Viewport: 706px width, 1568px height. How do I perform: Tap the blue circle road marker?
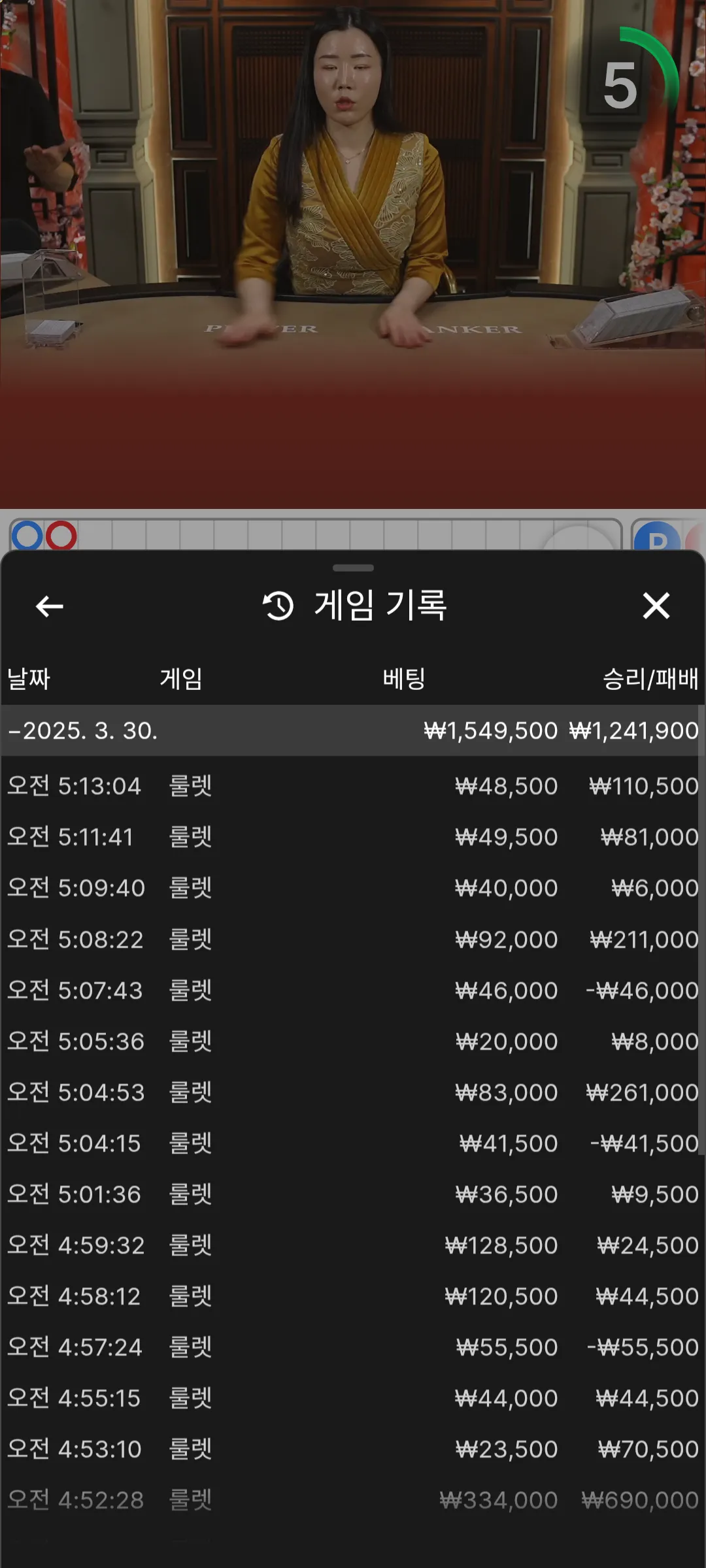point(27,536)
